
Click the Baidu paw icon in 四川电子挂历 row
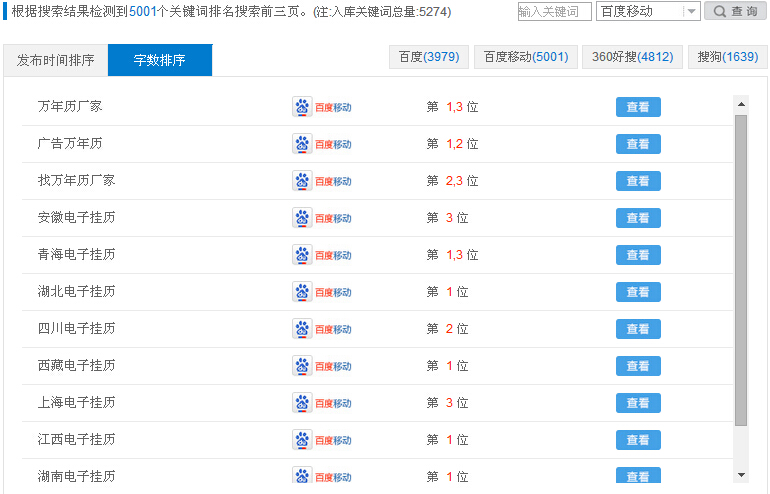[302, 329]
